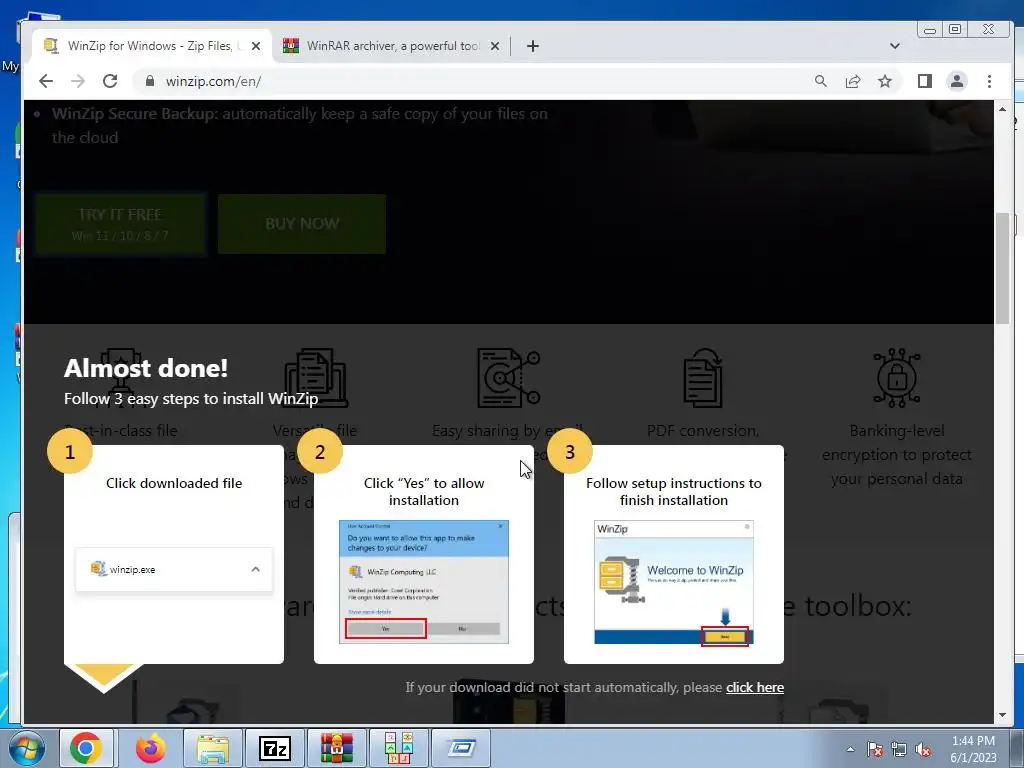Image resolution: width=1024 pixels, height=768 pixels.
Task: Open WinRAR from the taskbar
Action: point(337,748)
